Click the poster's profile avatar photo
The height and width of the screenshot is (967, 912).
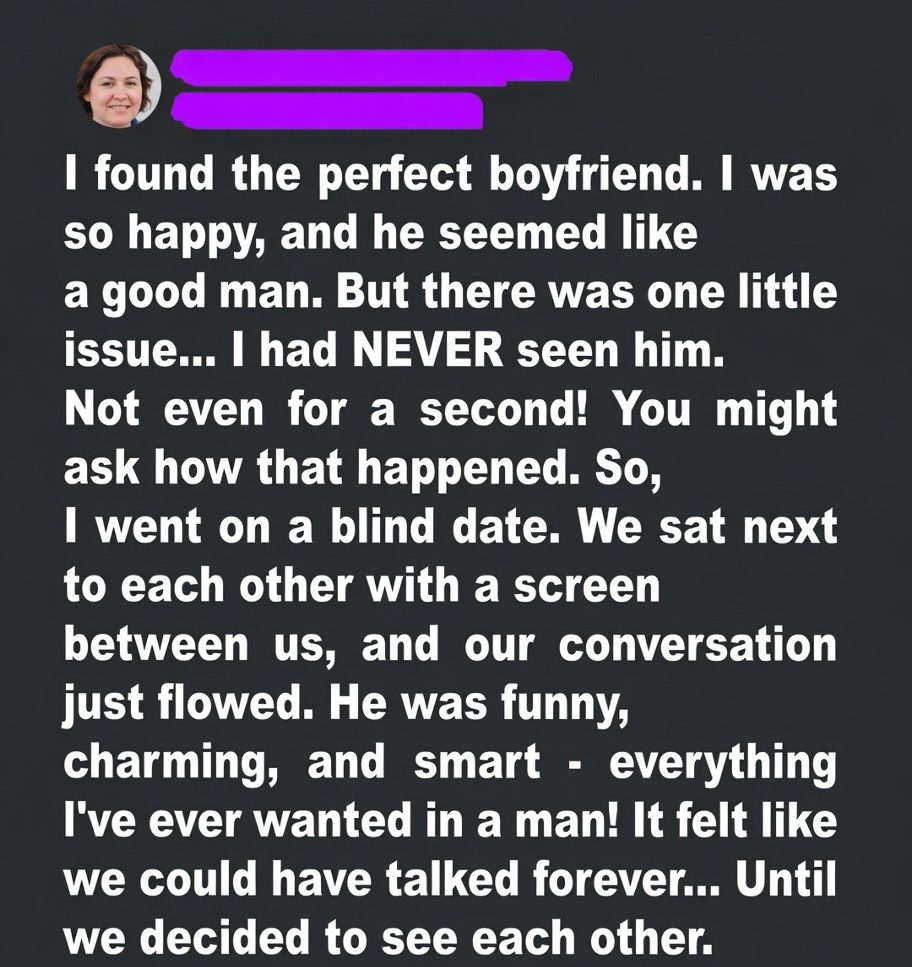point(119,86)
